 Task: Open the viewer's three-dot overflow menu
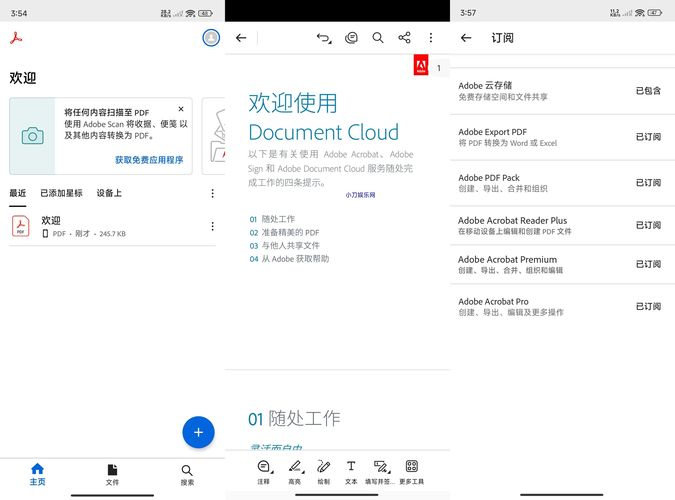coord(431,38)
